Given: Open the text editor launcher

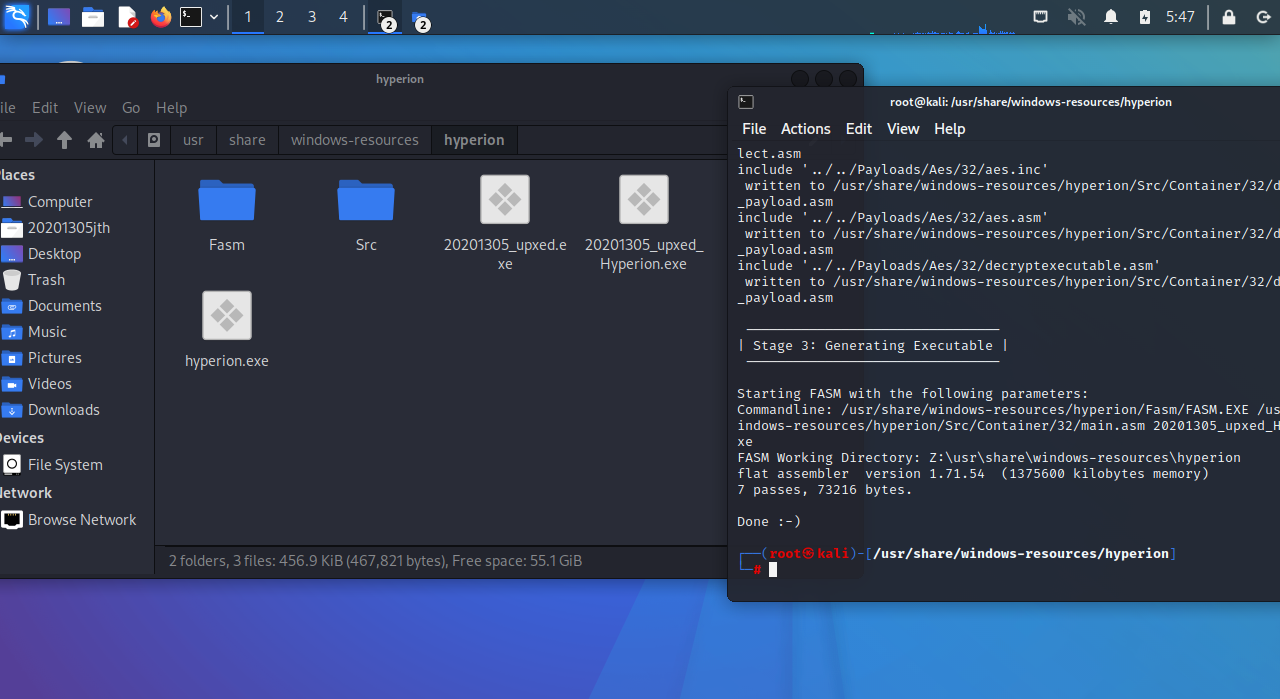Looking at the screenshot, I should pyautogui.click(x=127, y=17).
